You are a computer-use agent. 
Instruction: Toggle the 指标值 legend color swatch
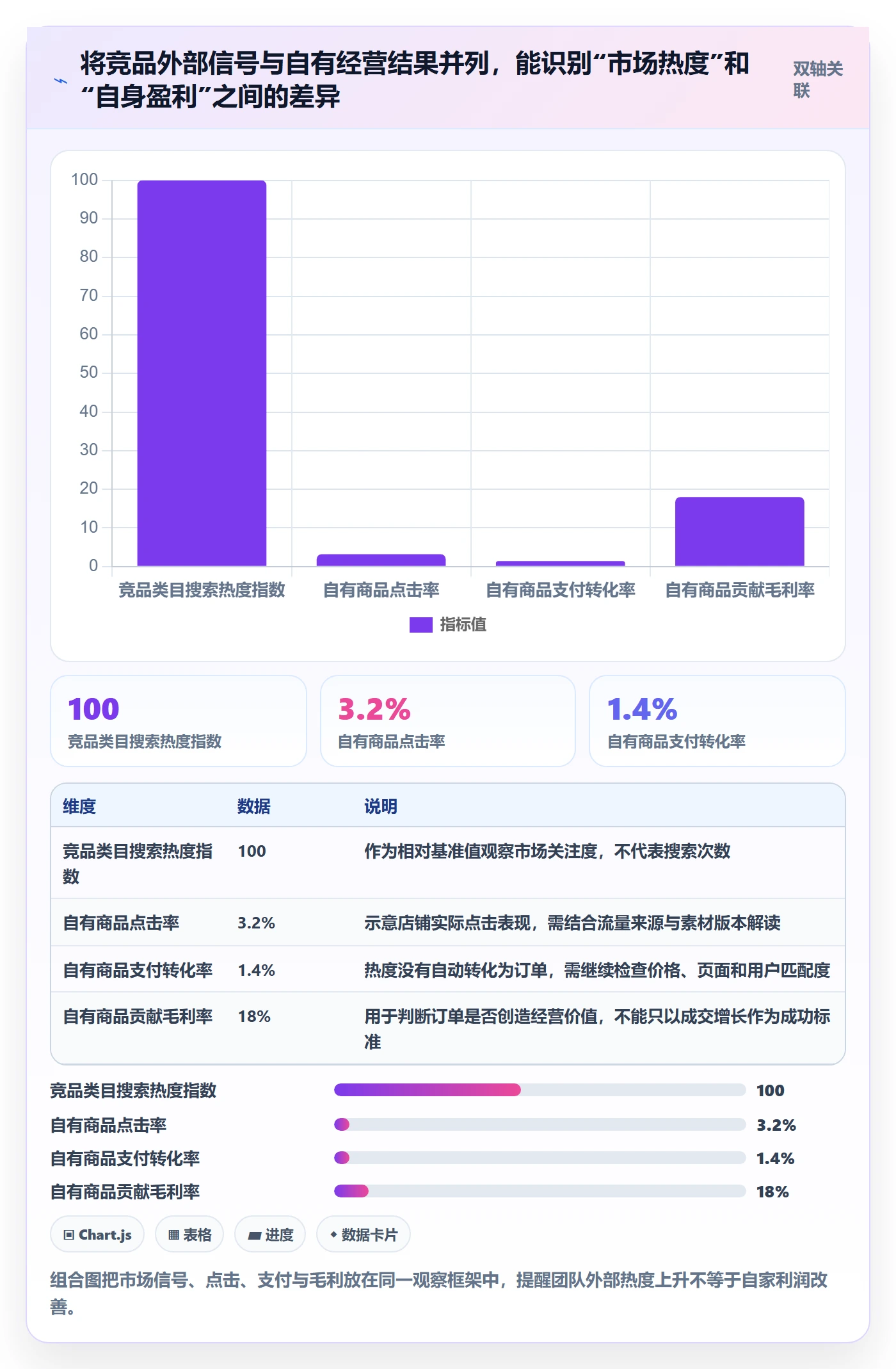420,624
